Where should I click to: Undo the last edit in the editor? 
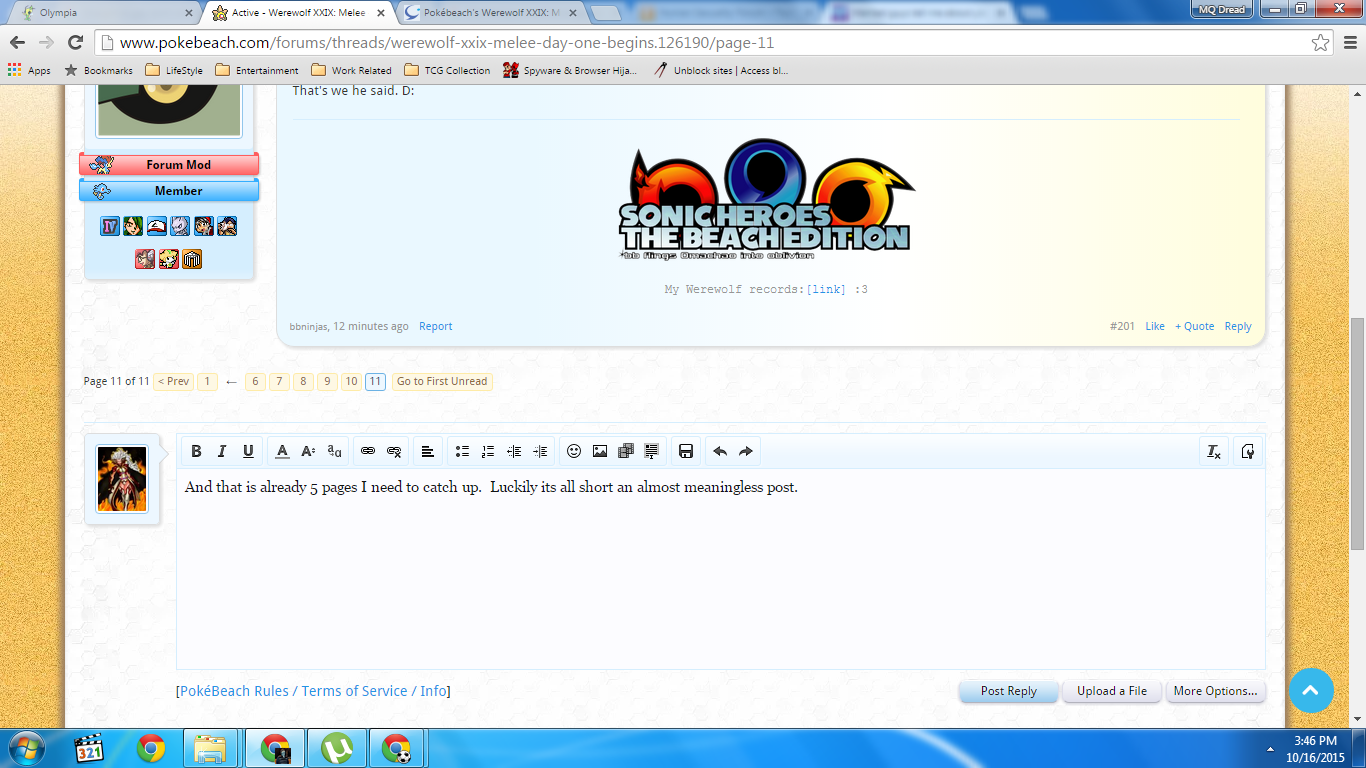click(x=720, y=452)
